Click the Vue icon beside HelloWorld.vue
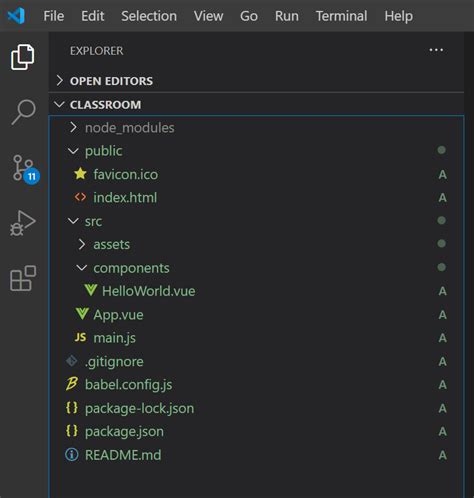Screen dimensions: 474x498 click(x=91, y=290)
